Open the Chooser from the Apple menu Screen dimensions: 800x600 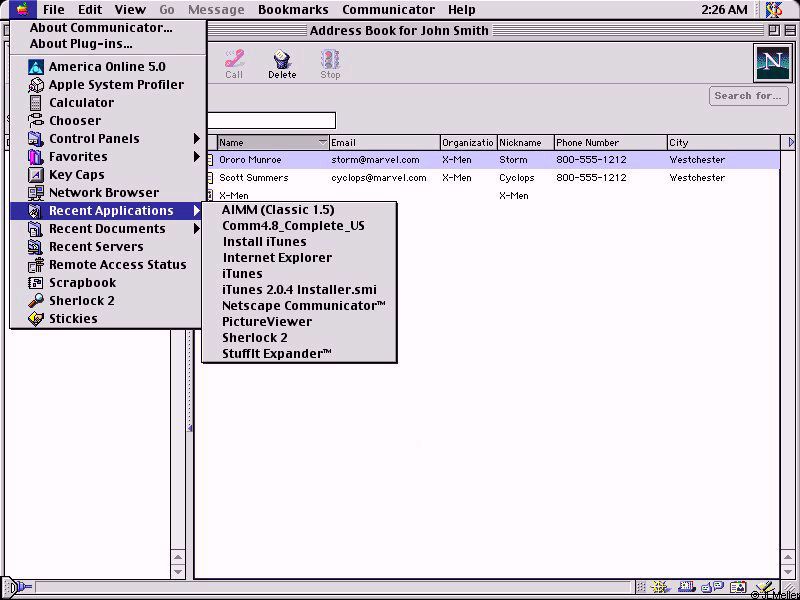point(75,121)
